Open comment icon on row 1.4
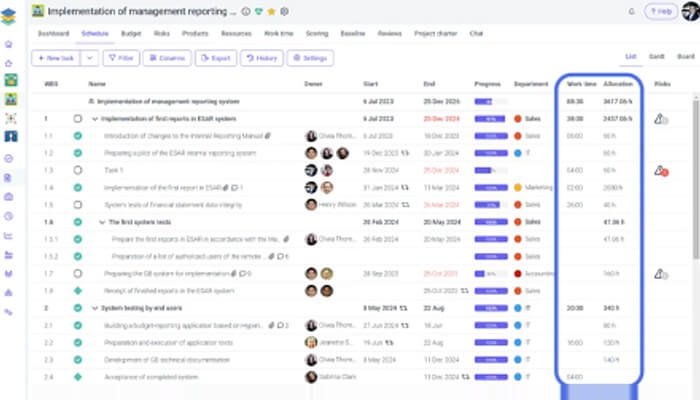Viewport: 700px width, 400px height. pyautogui.click(x=237, y=188)
